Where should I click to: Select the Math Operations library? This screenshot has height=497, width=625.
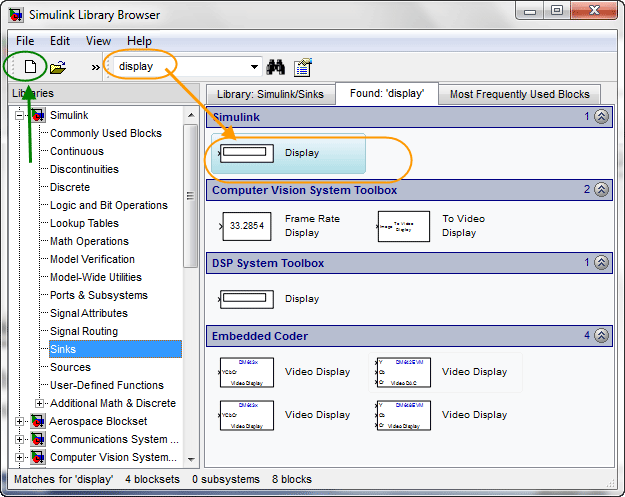pyautogui.click(x=89, y=241)
